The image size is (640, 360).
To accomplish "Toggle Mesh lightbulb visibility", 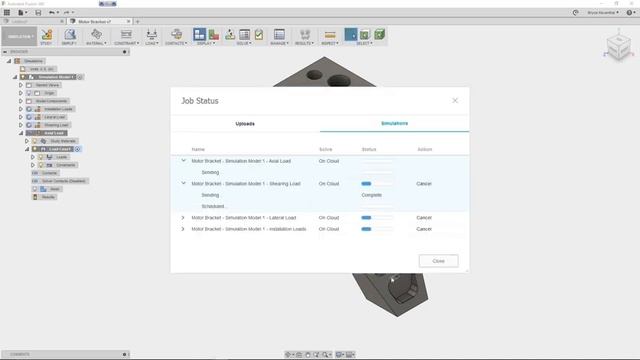I will [35, 189].
